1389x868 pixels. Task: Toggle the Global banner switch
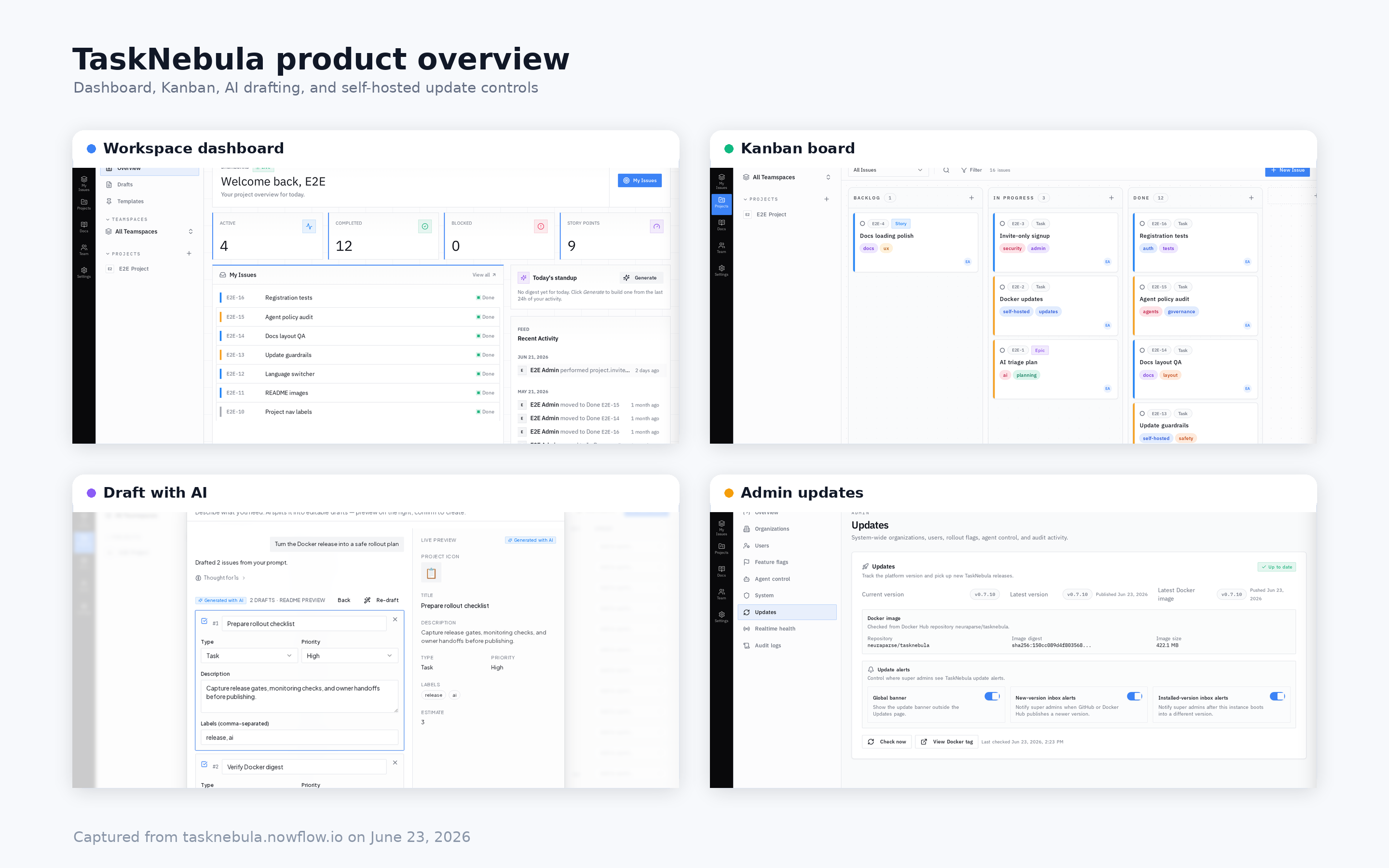click(x=992, y=696)
